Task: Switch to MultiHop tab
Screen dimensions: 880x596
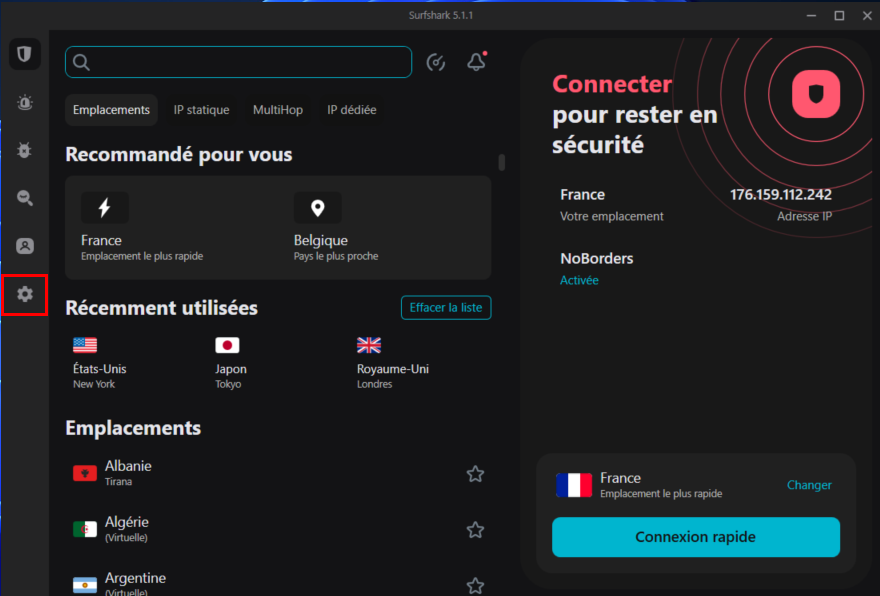Action: (278, 110)
